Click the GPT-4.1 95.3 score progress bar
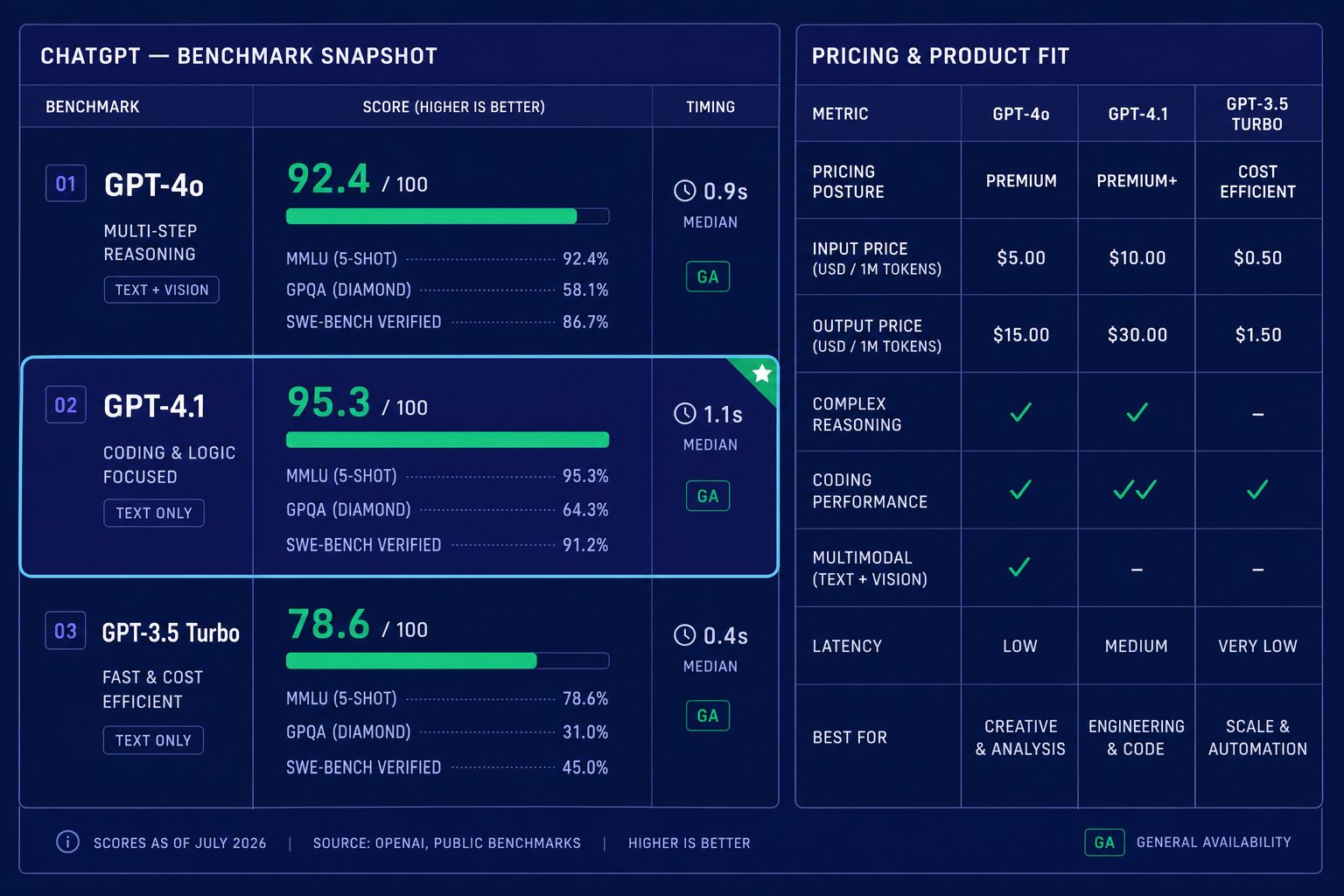This screenshot has width=1344, height=896. point(447,439)
